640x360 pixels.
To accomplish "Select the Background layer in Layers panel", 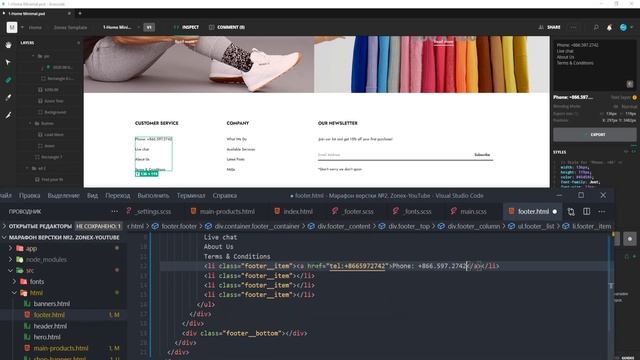I will tap(55, 112).
